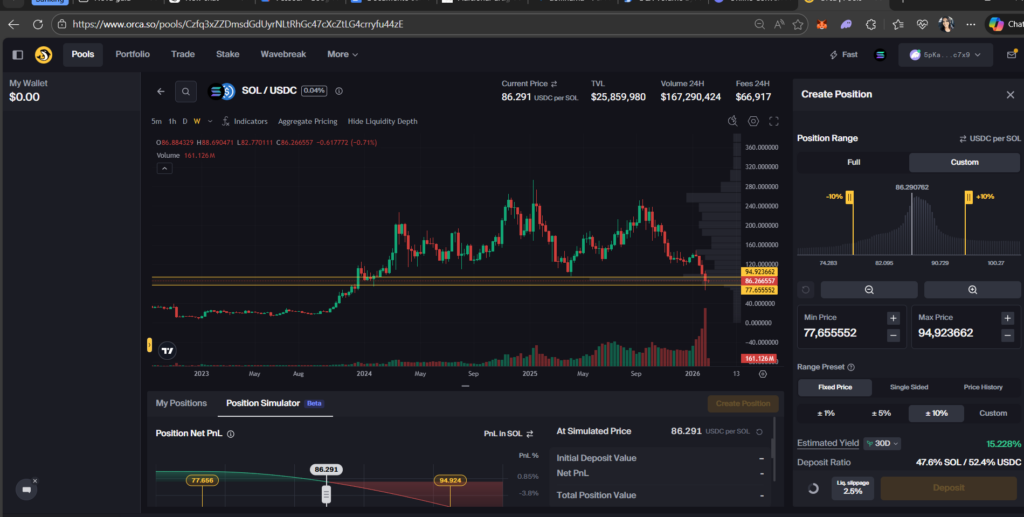Open chart interval dropdown arrow
Screen dimensions: 1024x517
tap(210, 121)
